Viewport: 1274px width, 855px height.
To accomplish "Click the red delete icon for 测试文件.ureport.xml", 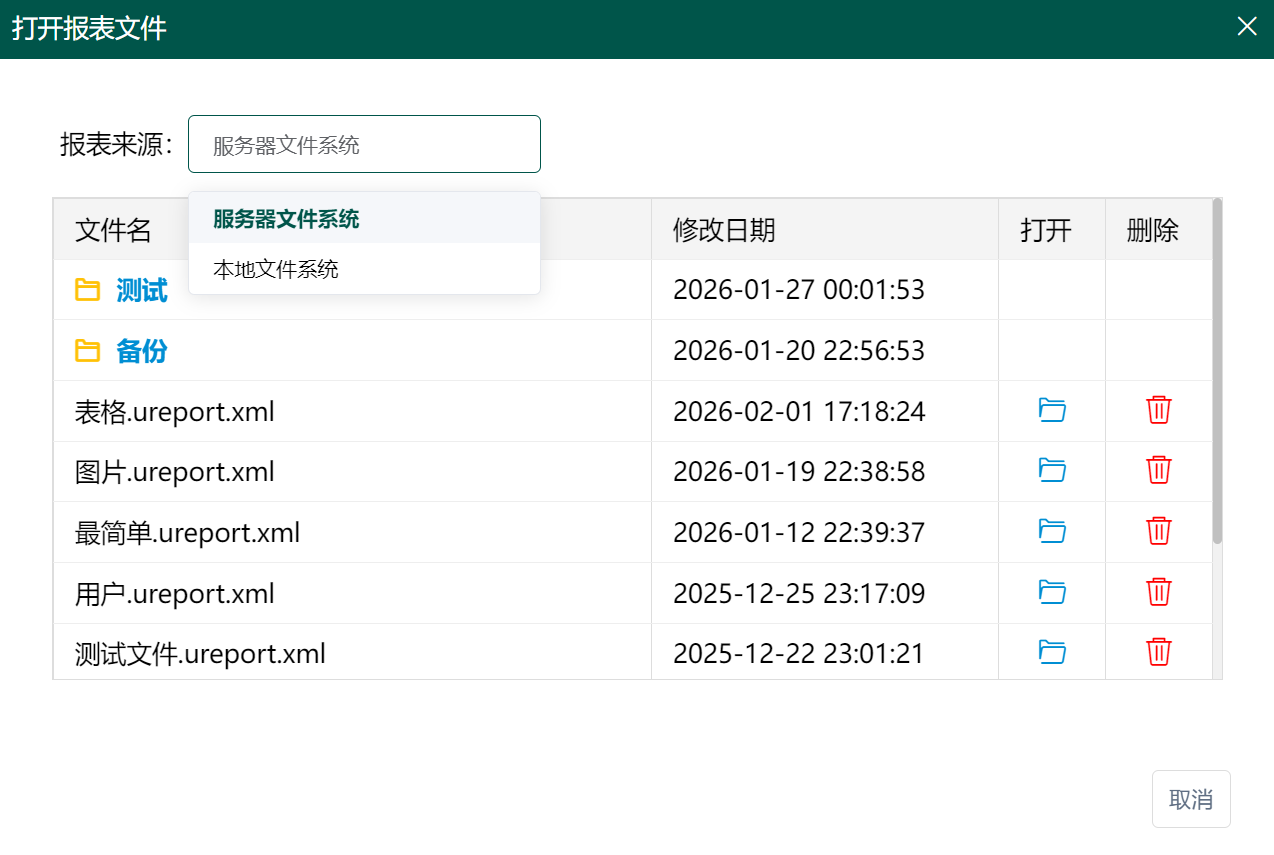I will (x=1158, y=652).
